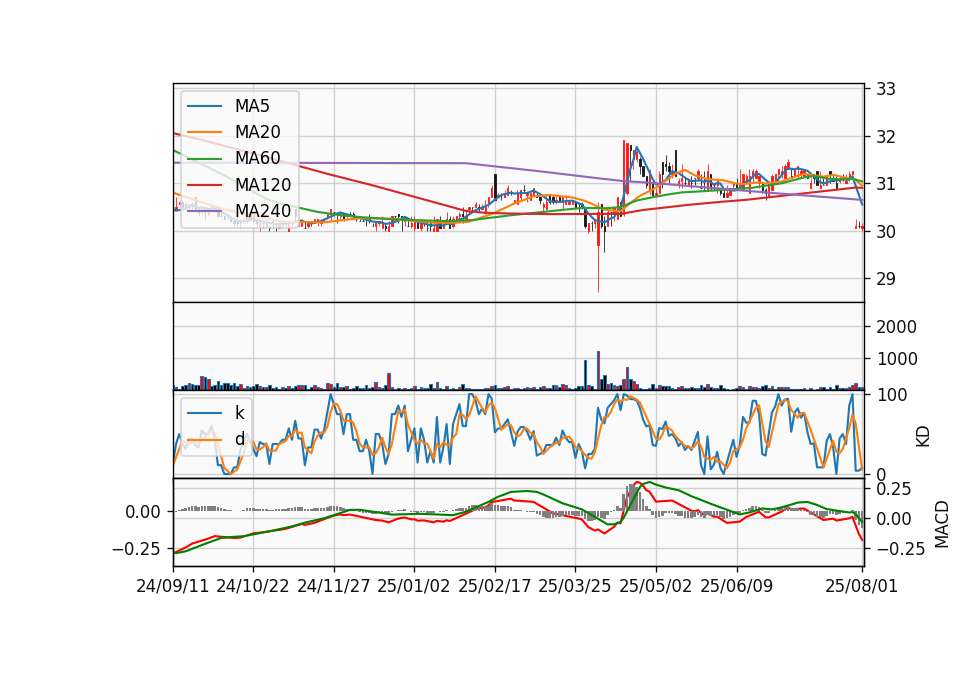Image resolution: width=960 pixels, height=690 pixels.
Task: Click the d legend entry in KD panel
Action: (x=216, y=439)
